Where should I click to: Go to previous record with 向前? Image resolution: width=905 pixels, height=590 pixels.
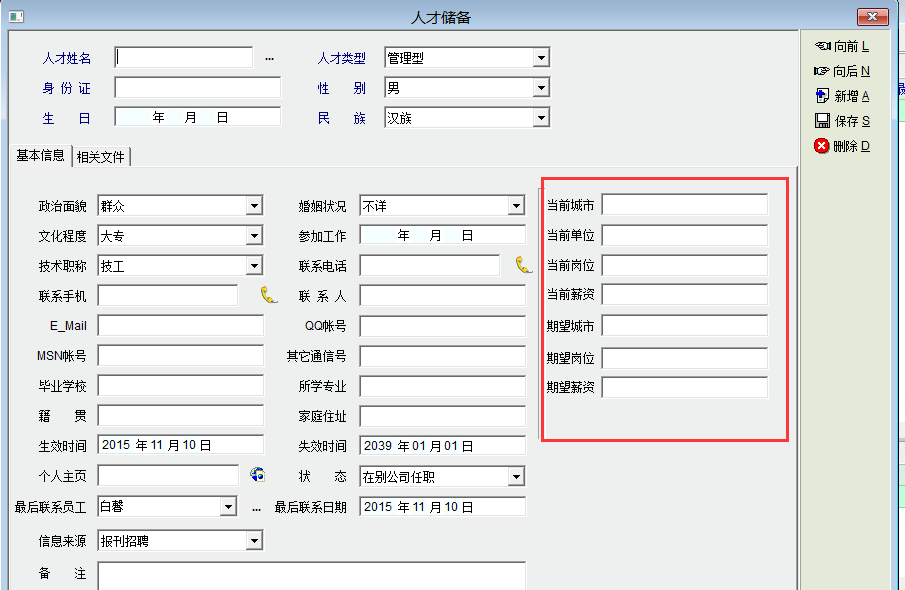tap(841, 46)
